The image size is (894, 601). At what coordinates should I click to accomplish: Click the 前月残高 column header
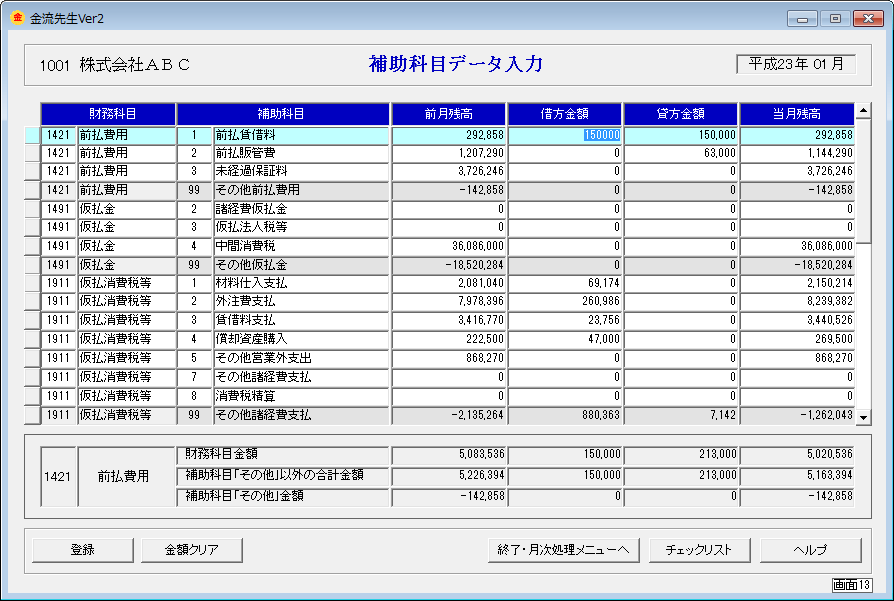point(448,114)
